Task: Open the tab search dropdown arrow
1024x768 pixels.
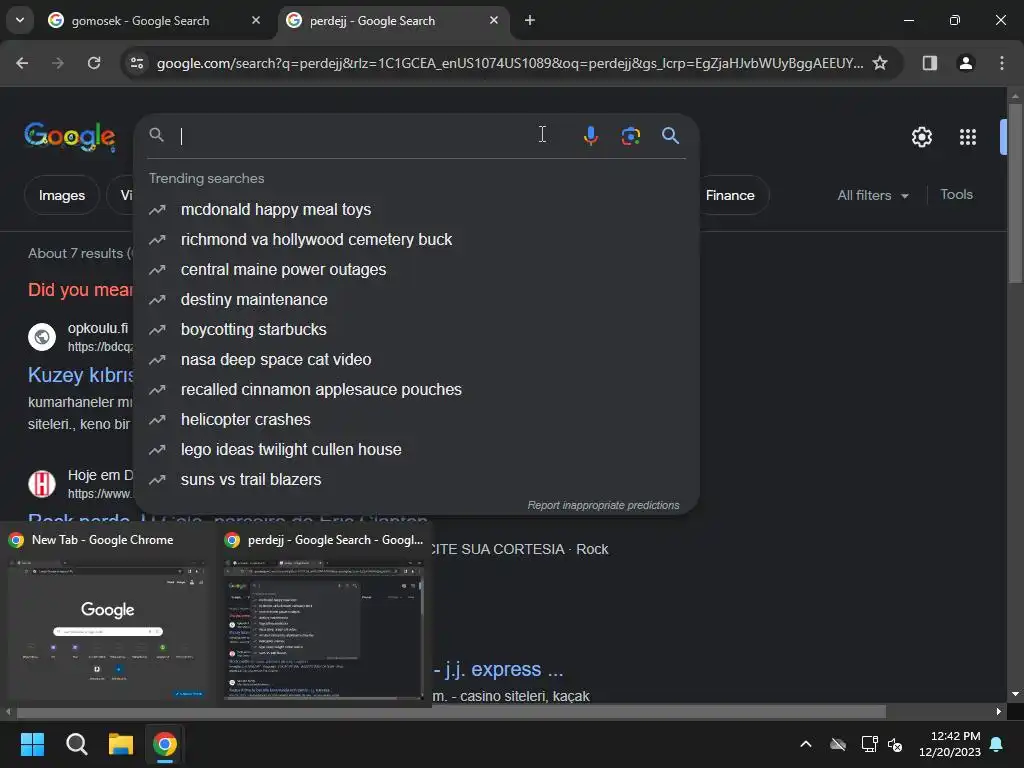Action: pyautogui.click(x=20, y=20)
